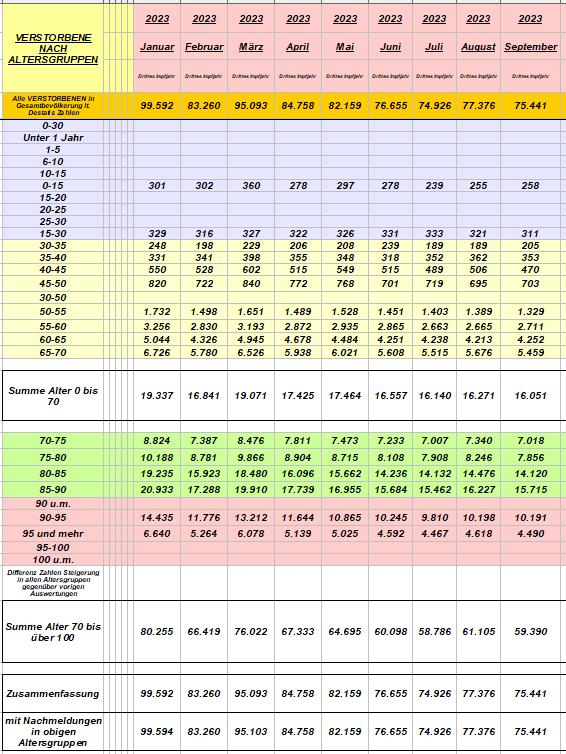Click value 14.120 in September 80-85 row

[x=530, y=474]
